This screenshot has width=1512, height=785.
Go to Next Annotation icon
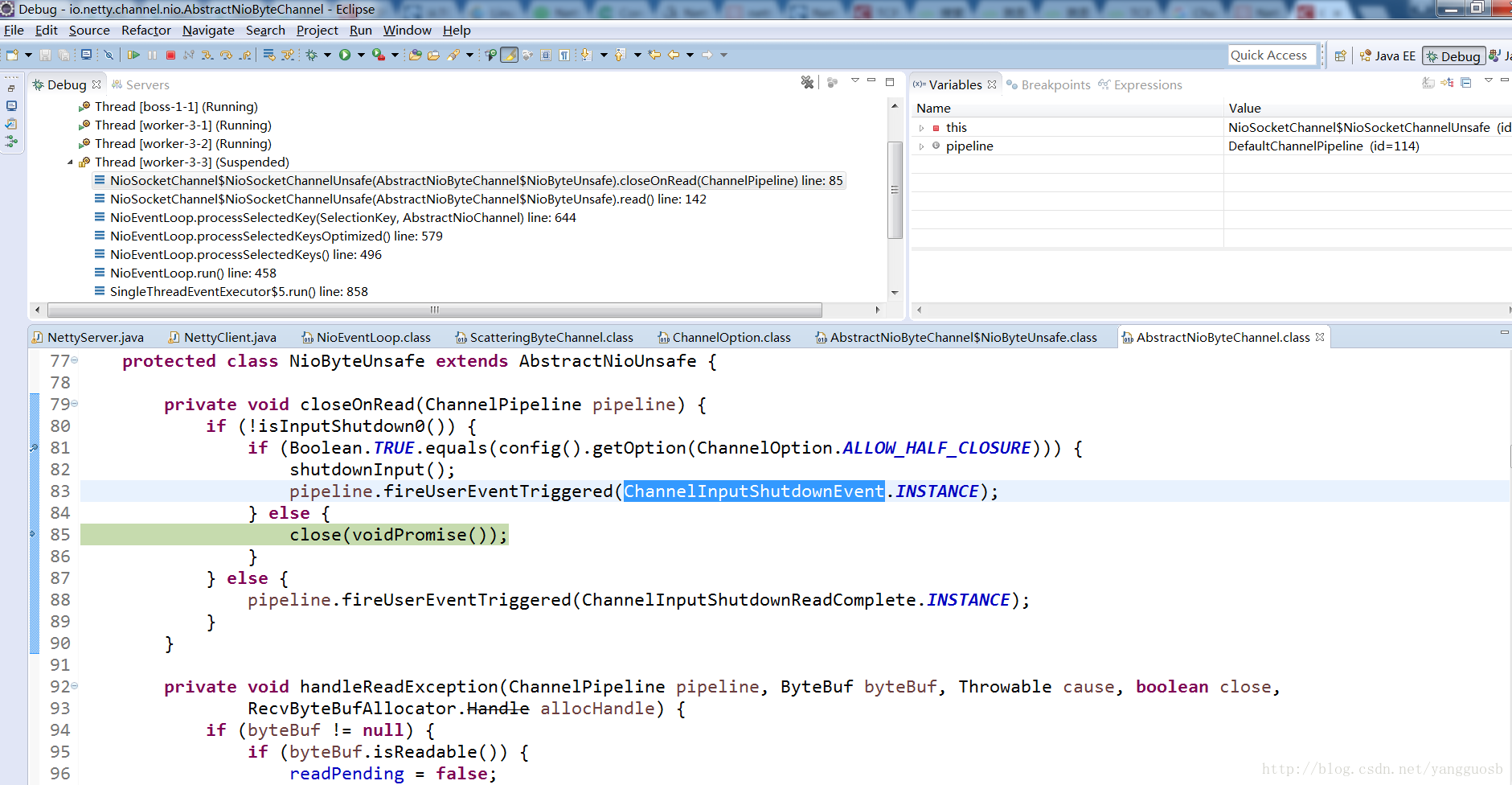[586, 55]
